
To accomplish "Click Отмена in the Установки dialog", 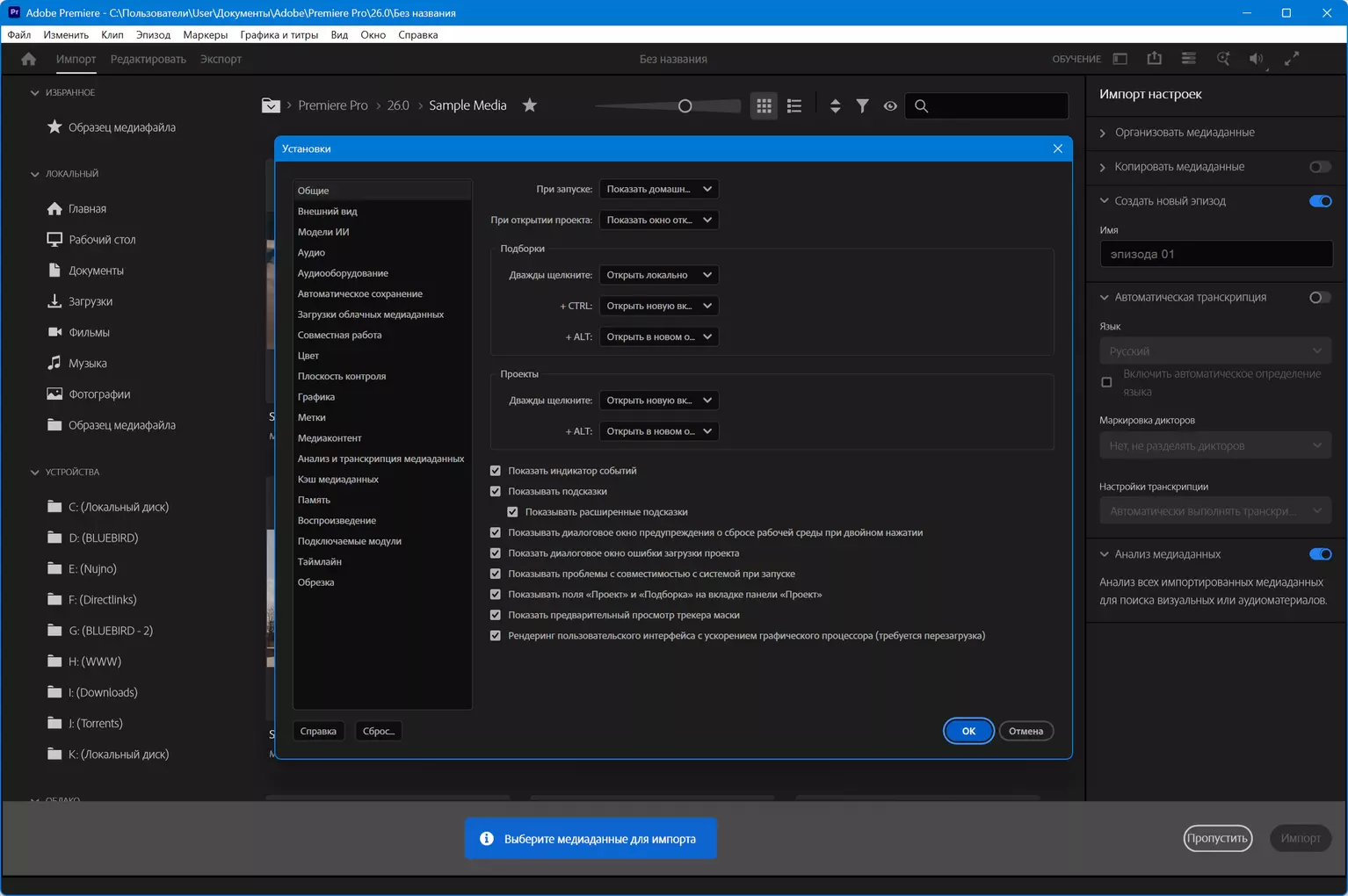I will pyautogui.click(x=1025, y=731).
